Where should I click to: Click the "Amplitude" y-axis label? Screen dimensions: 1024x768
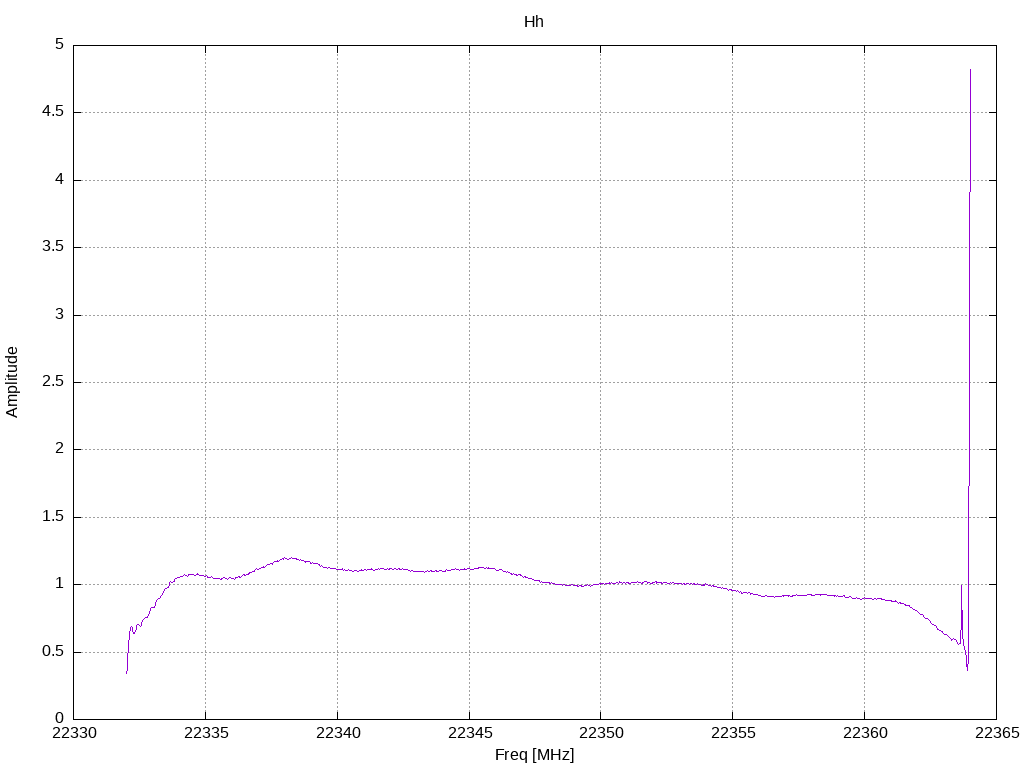tap(12, 382)
